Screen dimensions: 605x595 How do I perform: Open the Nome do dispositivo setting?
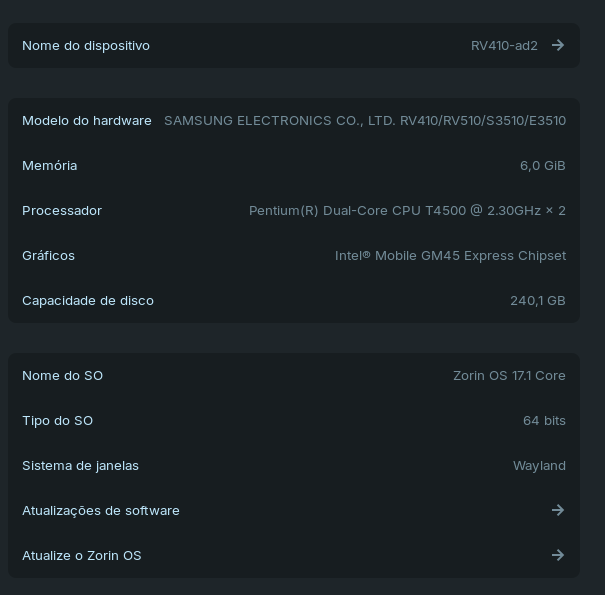(x=86, y=45)
